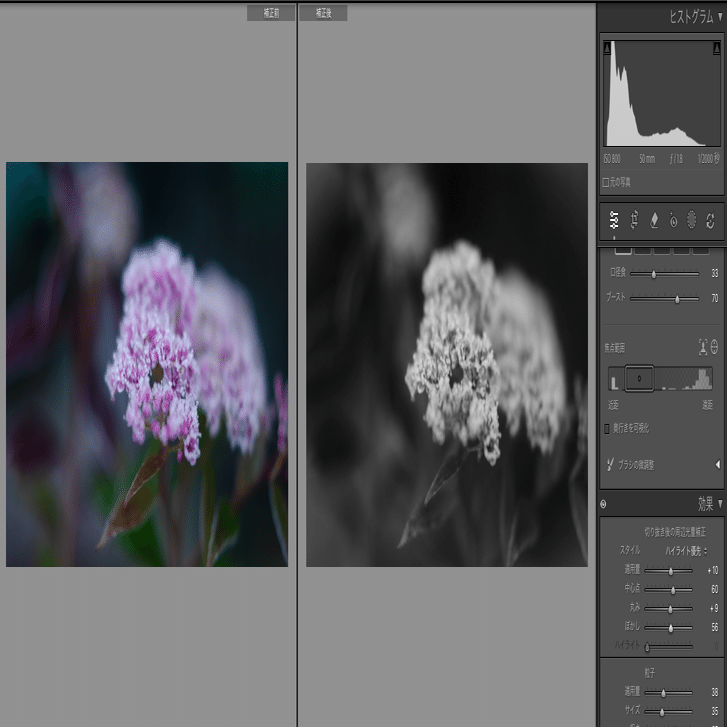Select the Edit sliders tool icon
727x727 pixels.
tap(614, 220)
